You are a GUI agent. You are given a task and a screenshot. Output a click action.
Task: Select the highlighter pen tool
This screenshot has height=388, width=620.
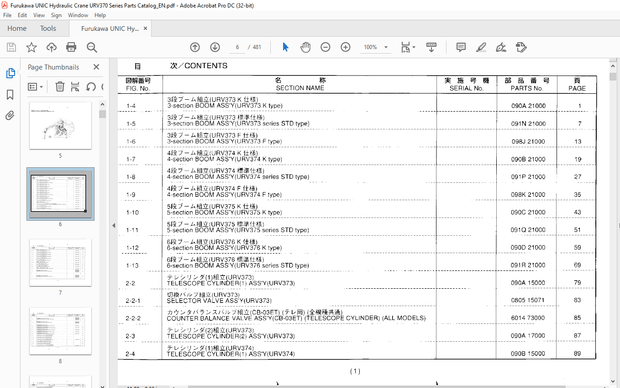[x=481, y=47]
